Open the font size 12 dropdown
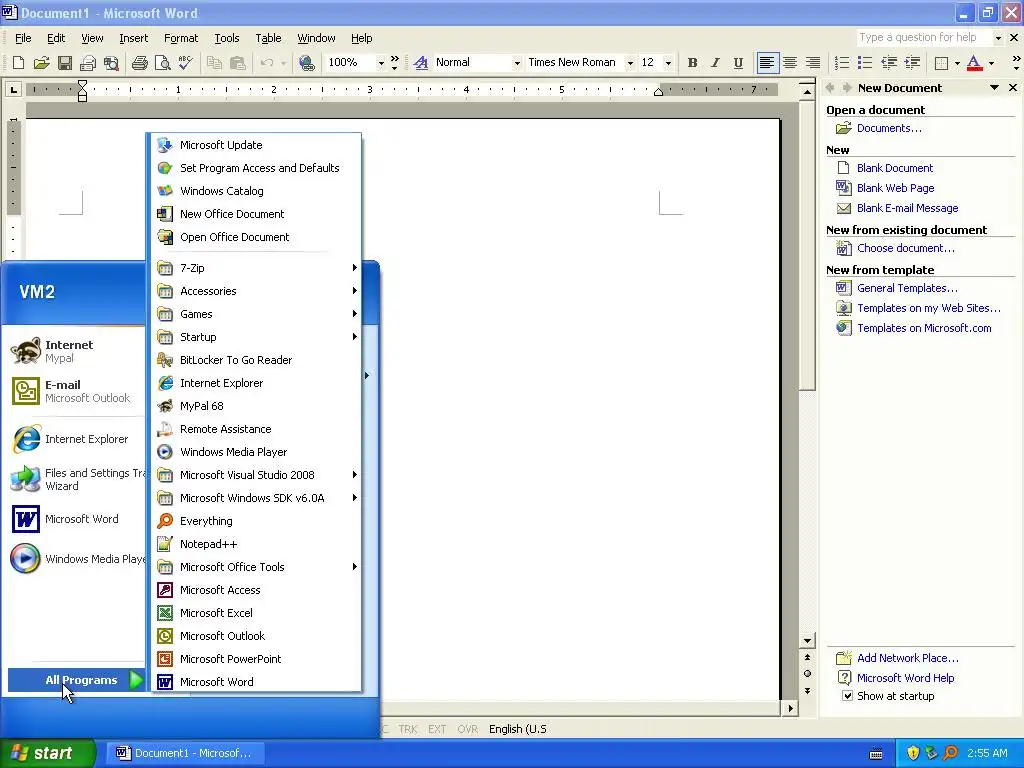 667,63
